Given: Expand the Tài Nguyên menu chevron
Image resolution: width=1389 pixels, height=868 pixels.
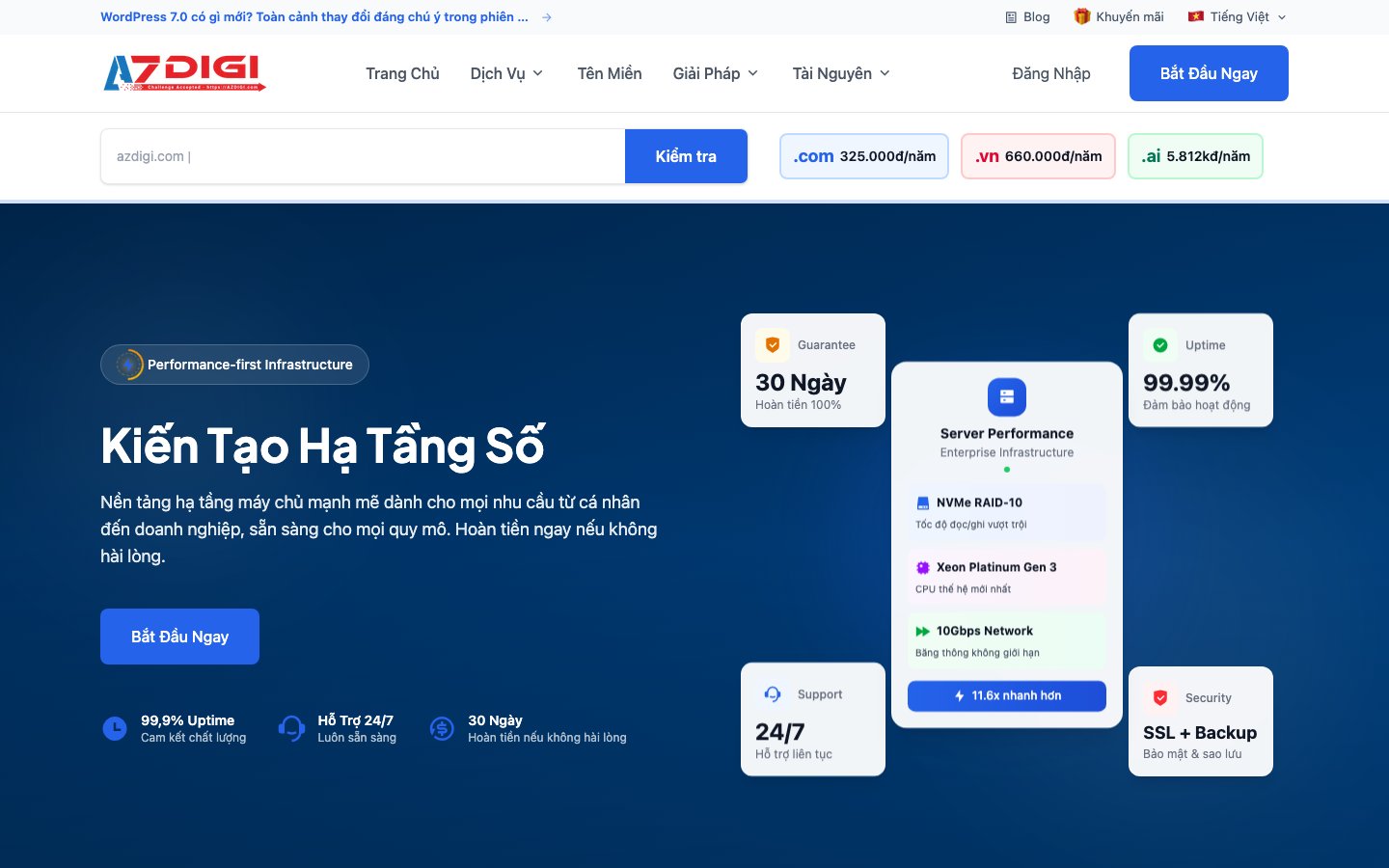Looking at the screenshot, I should click(x=885, y=73).
